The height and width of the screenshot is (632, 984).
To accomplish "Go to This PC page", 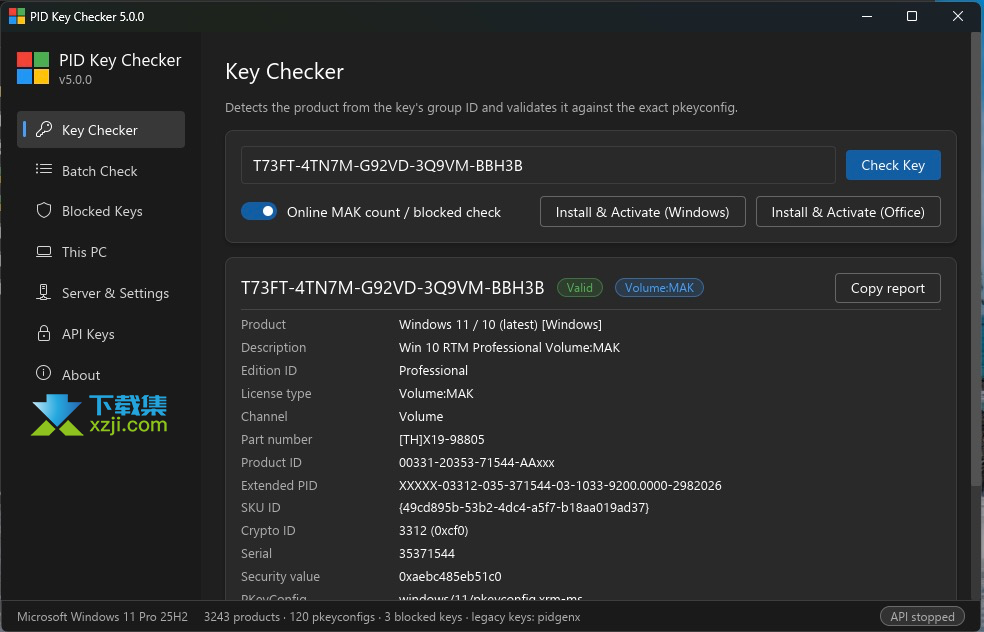I will point(101,252).
